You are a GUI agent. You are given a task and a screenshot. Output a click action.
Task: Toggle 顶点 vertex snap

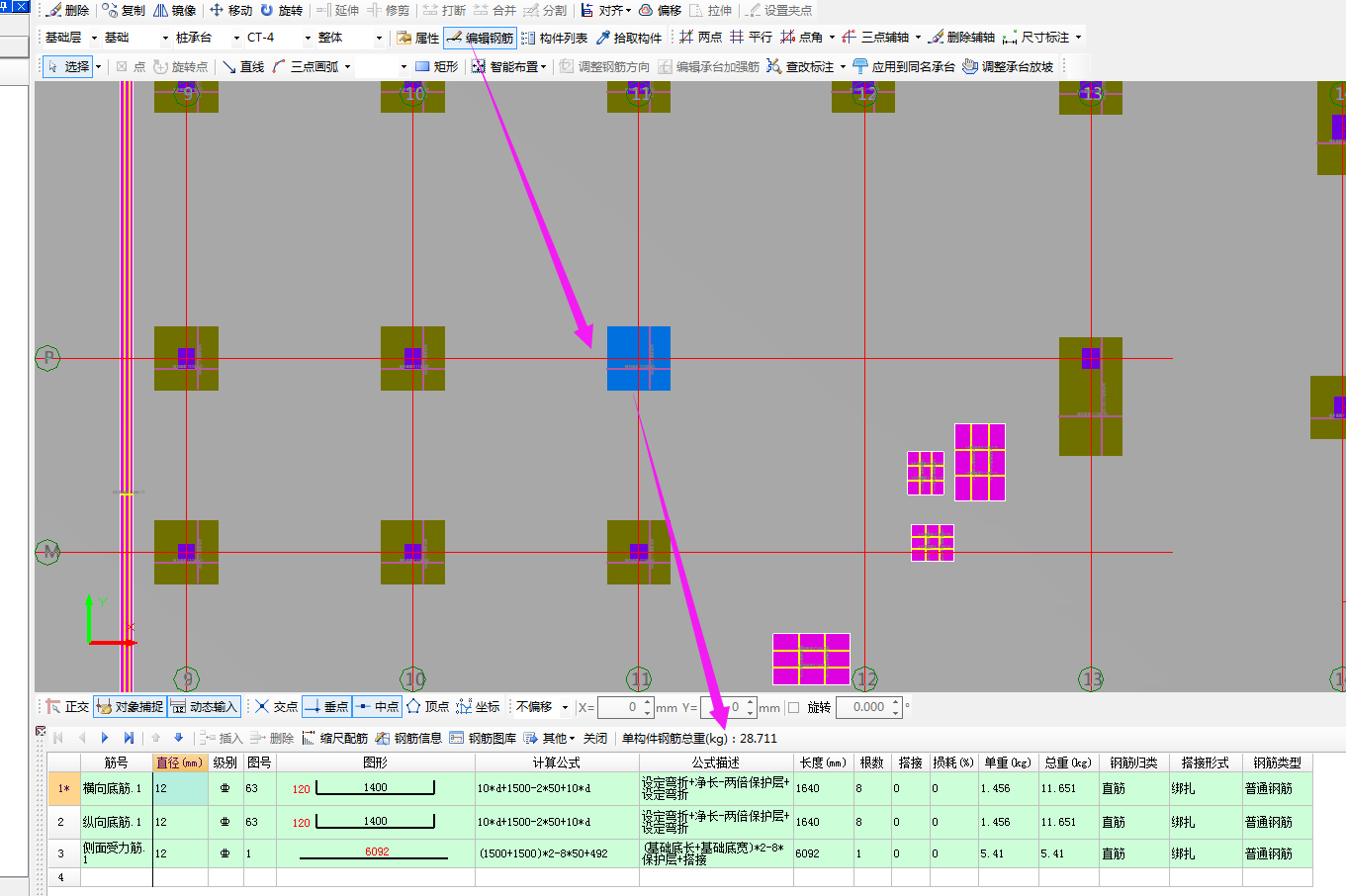click(x=427, y=706)
